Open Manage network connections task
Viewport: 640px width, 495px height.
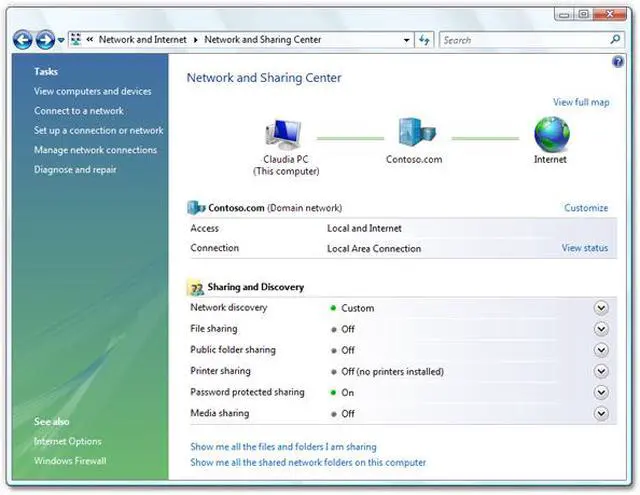(95, 150)
